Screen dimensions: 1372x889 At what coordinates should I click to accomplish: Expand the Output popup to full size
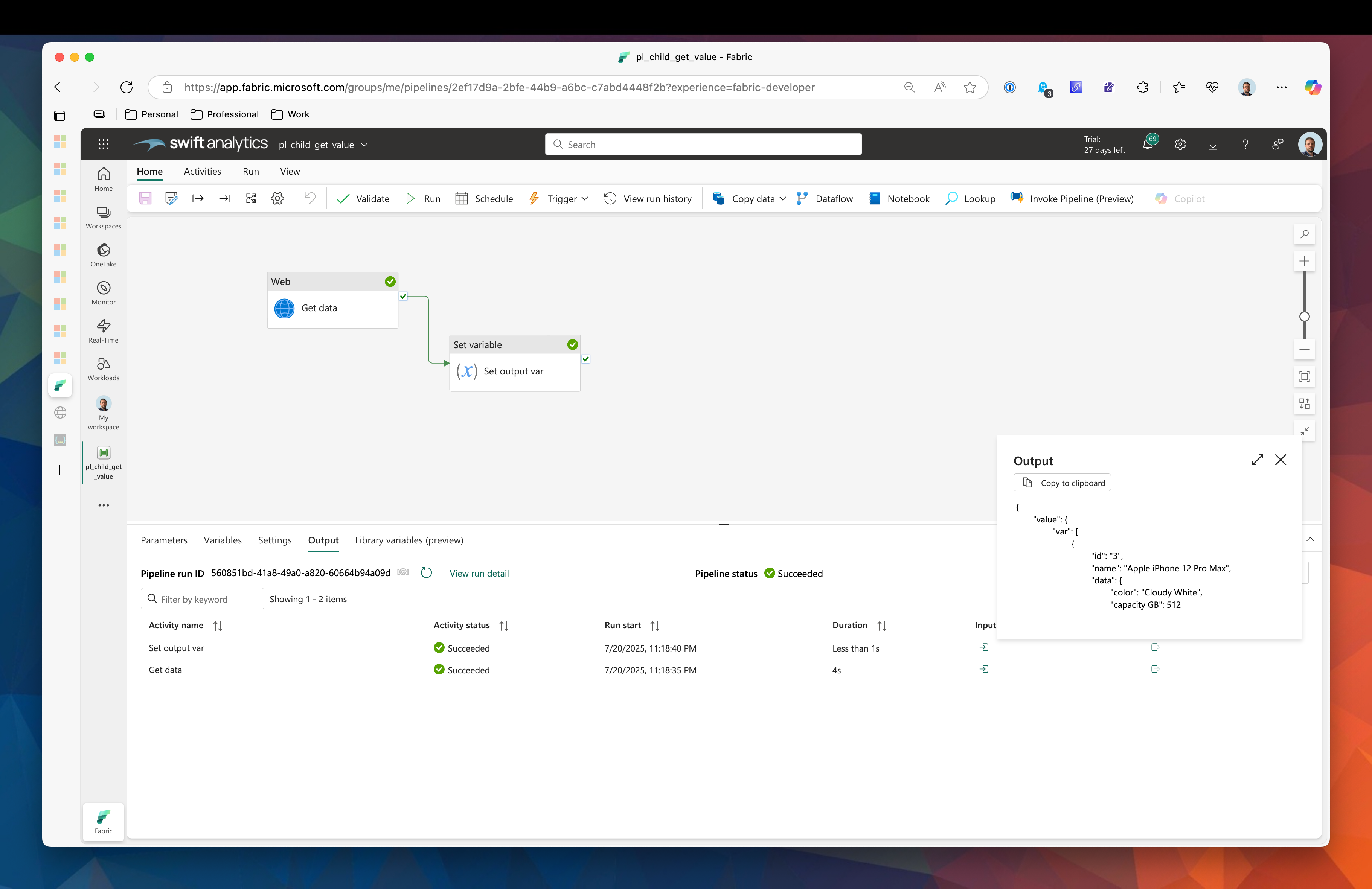pyautogui.click(x=1258, y=460)
